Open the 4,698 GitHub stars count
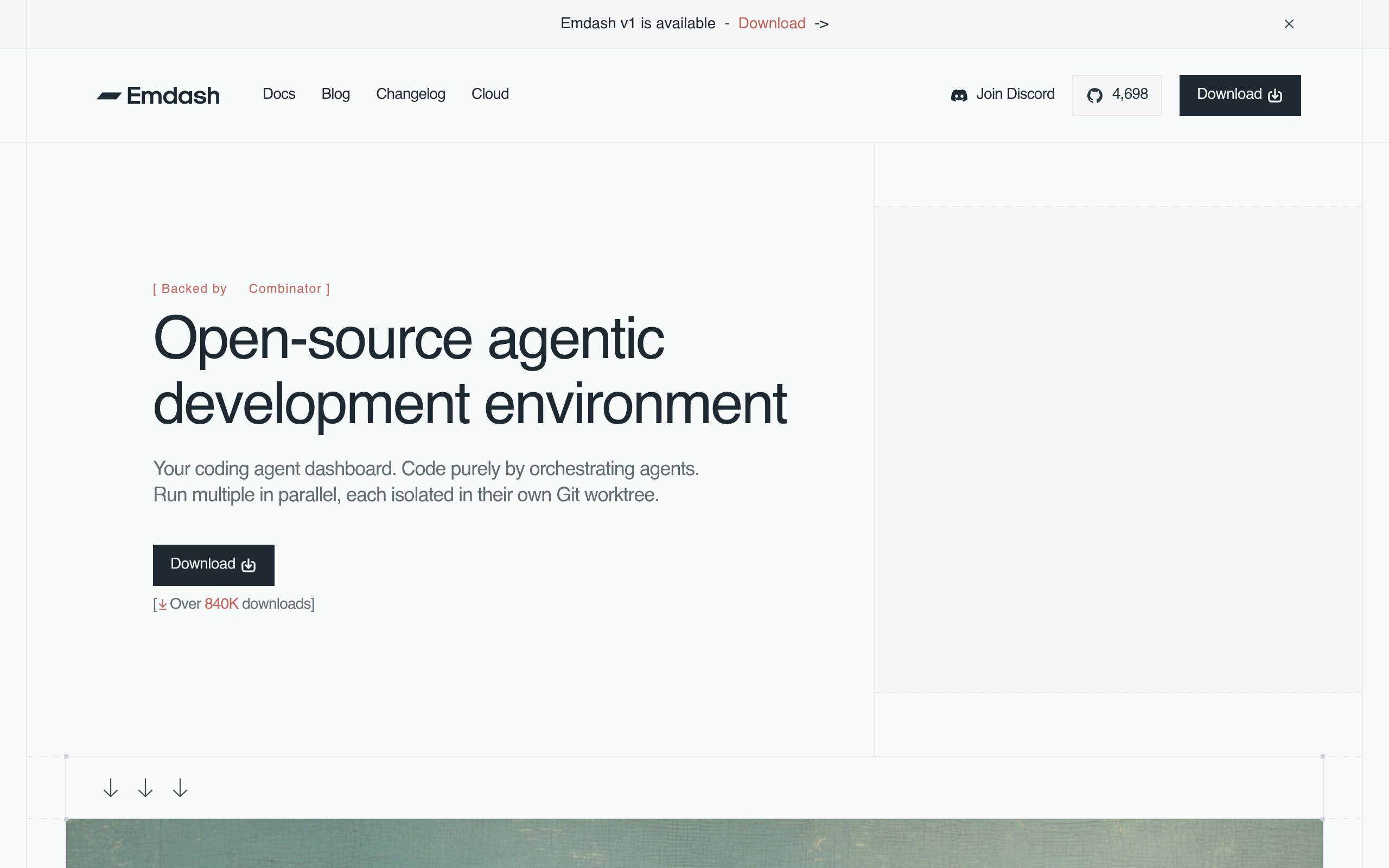1389x868 pixels. point(1117,95)
